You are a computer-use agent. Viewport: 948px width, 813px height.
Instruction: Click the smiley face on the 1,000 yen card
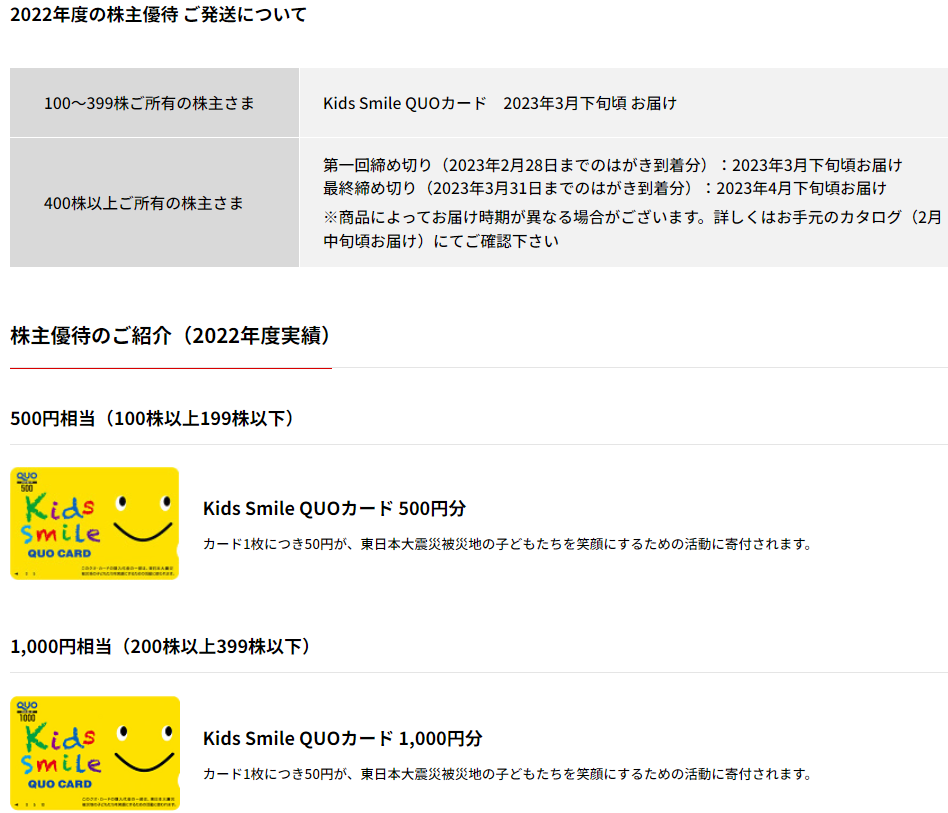click(139, 743)
